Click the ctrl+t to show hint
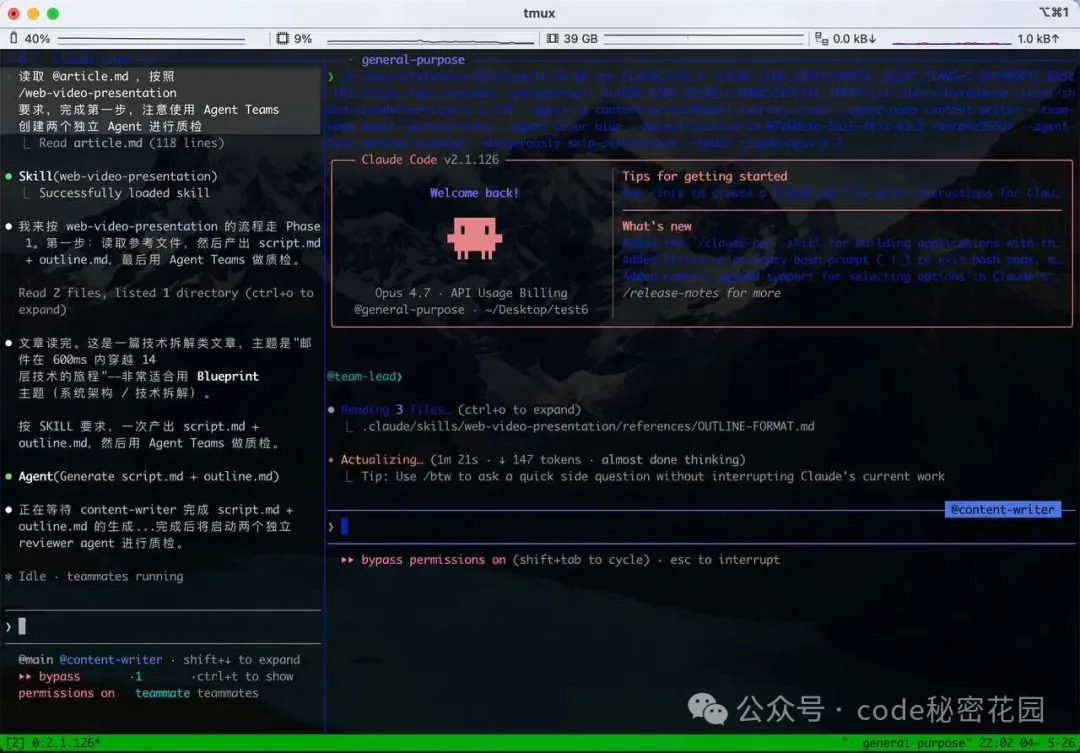Viewport: 1080px width, 753px height. (245, 677)
